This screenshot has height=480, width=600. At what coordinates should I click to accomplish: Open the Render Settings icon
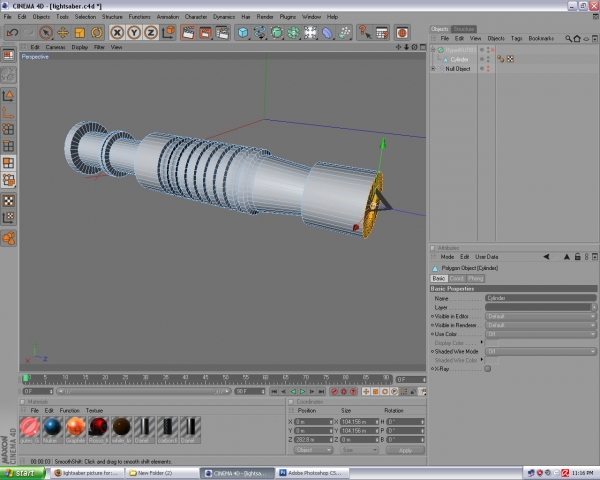222,33
